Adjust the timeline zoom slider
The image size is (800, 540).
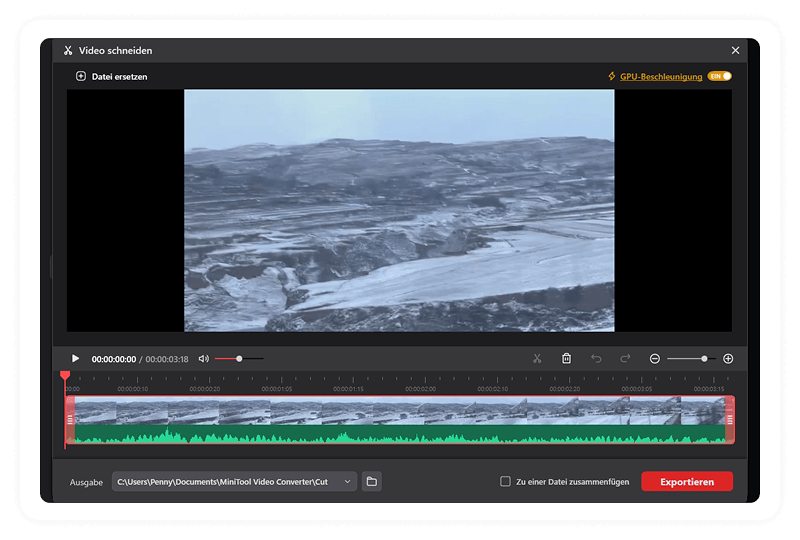(691, 359)
